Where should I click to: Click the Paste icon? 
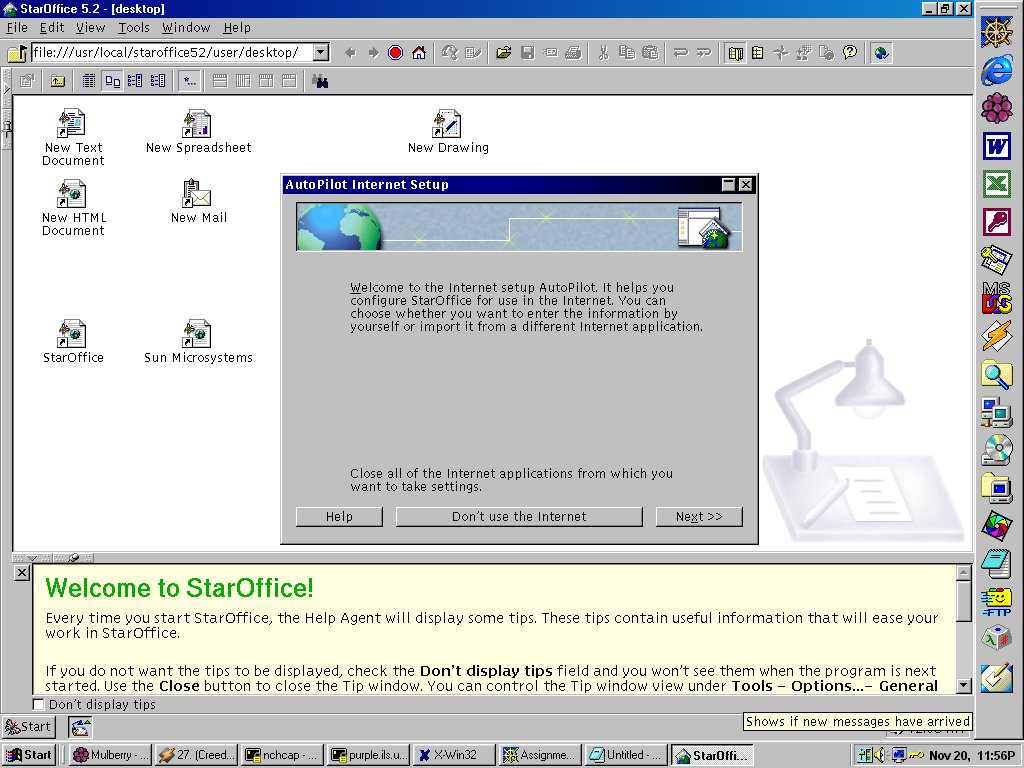pos(650,53)
